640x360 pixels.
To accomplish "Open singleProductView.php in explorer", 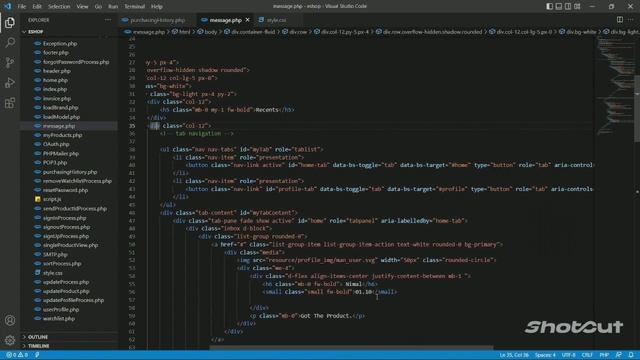I will click(x=71, y=245).
